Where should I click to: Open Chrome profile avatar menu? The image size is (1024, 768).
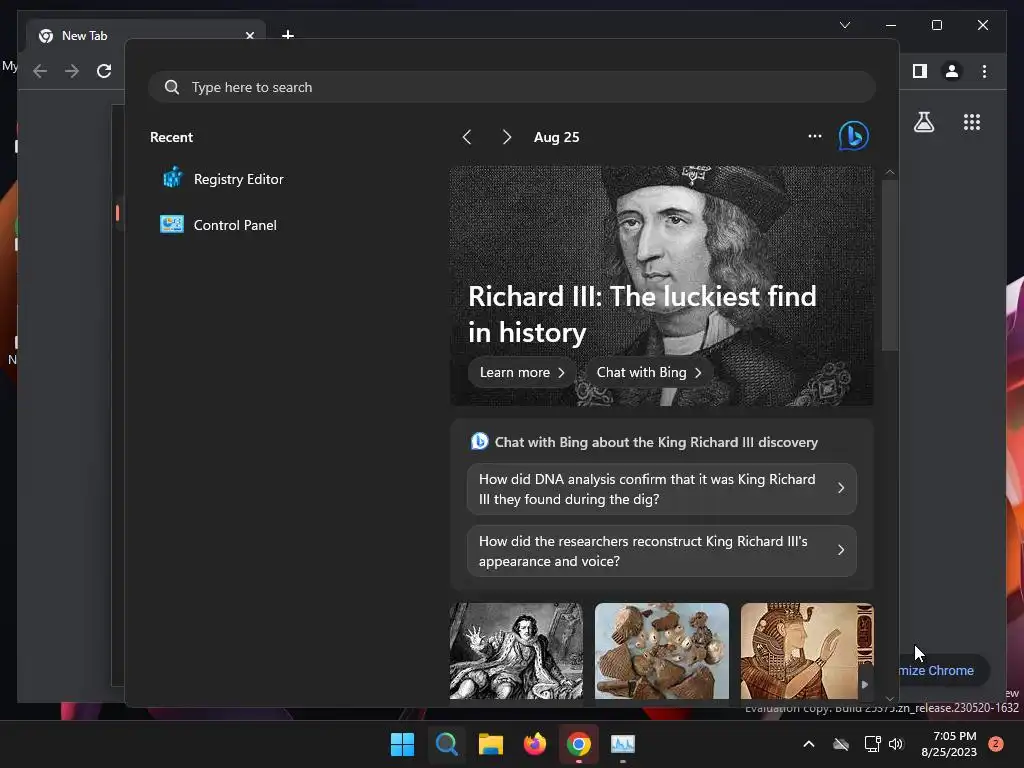952,71
